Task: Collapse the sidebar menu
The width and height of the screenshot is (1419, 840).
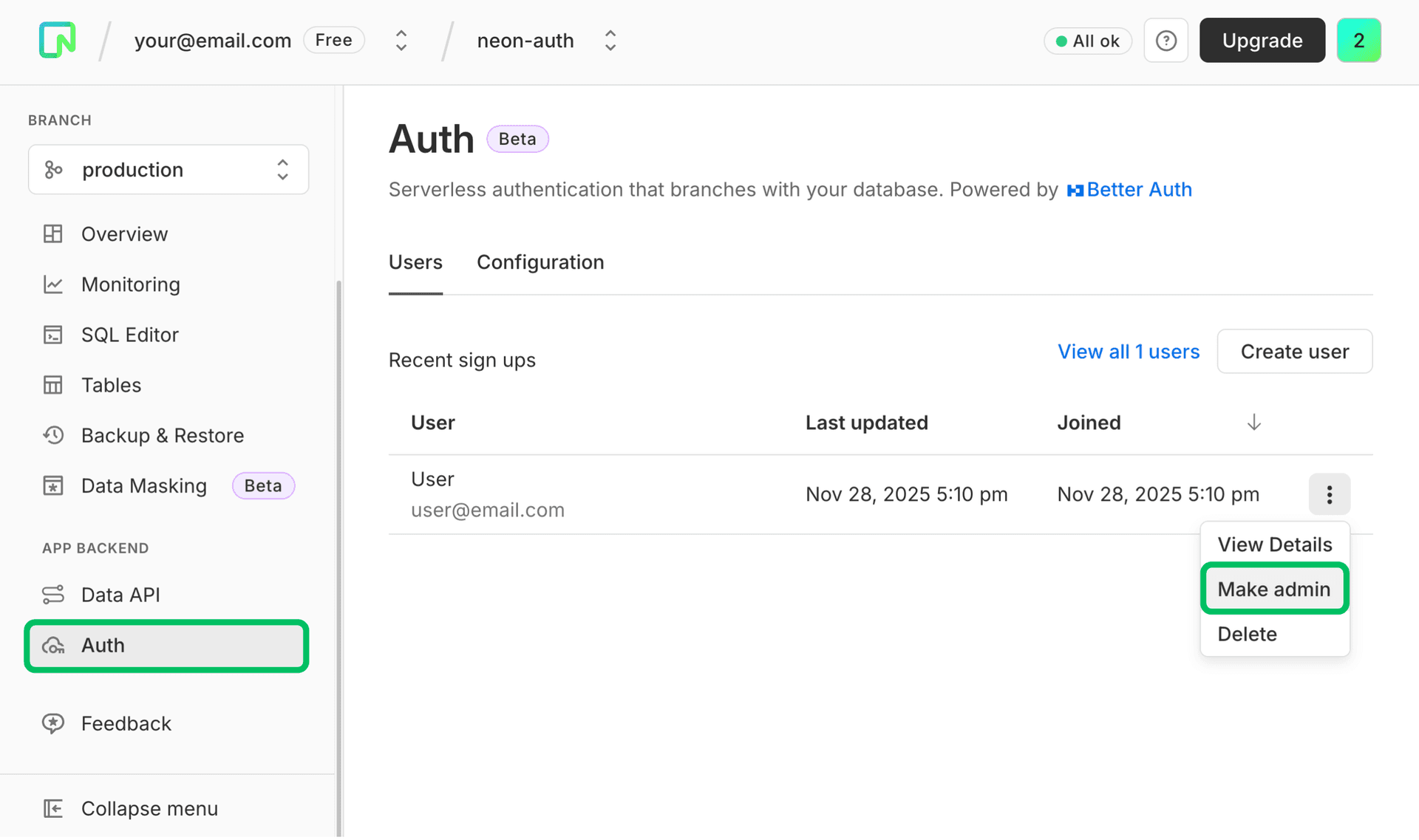Action: click(149, 807)
